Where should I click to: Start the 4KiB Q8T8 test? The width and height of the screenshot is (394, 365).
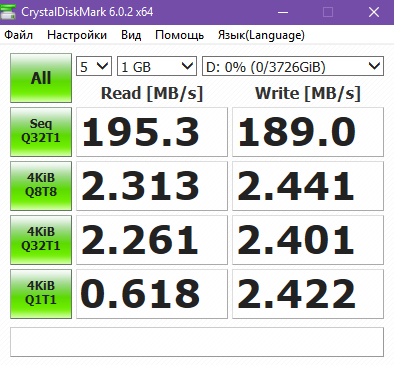tap(41, 186)
